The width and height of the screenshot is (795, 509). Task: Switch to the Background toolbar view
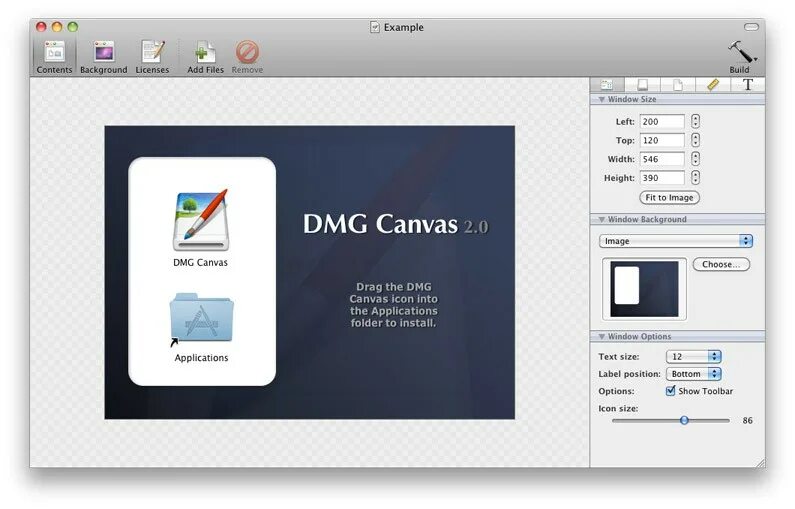(x=103, y=57)
